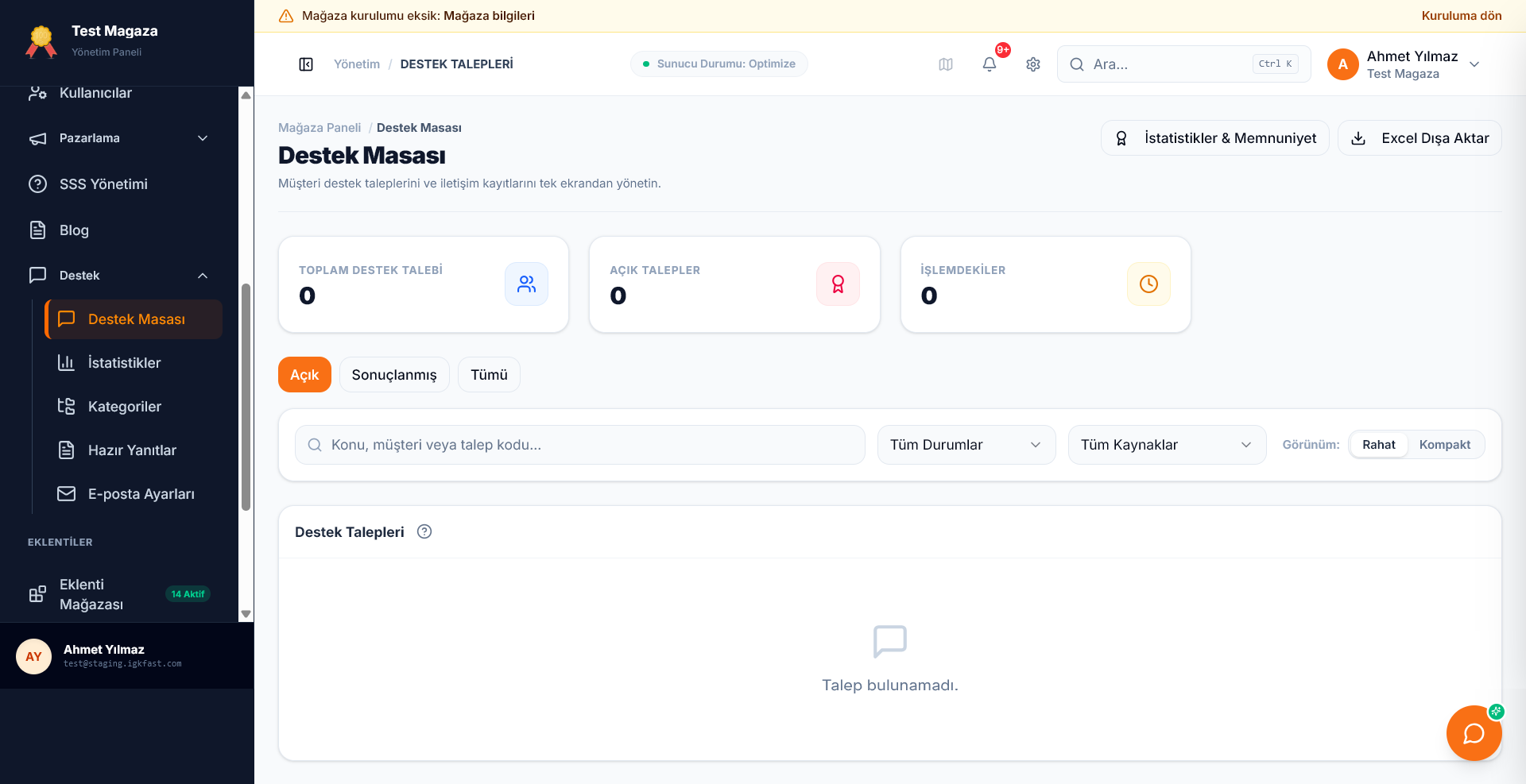This screenshot has width=1526, height=784.
Task: Click the Talep bulunamadı. message
Action: 890,686
